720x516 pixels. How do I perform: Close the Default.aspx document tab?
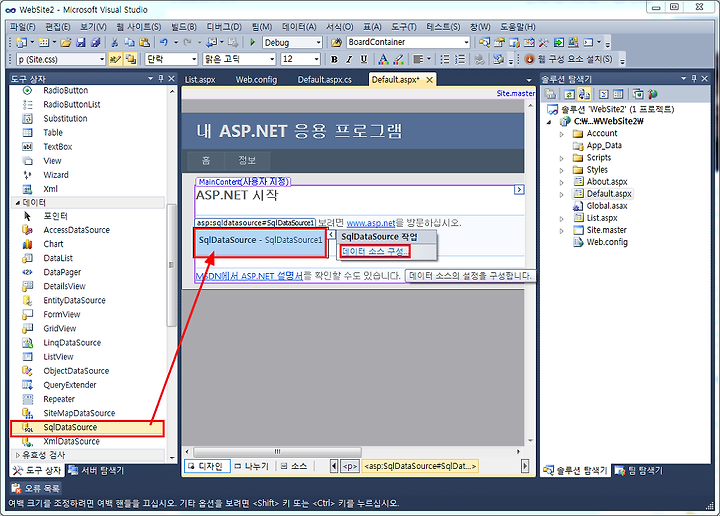click(429, 80)
